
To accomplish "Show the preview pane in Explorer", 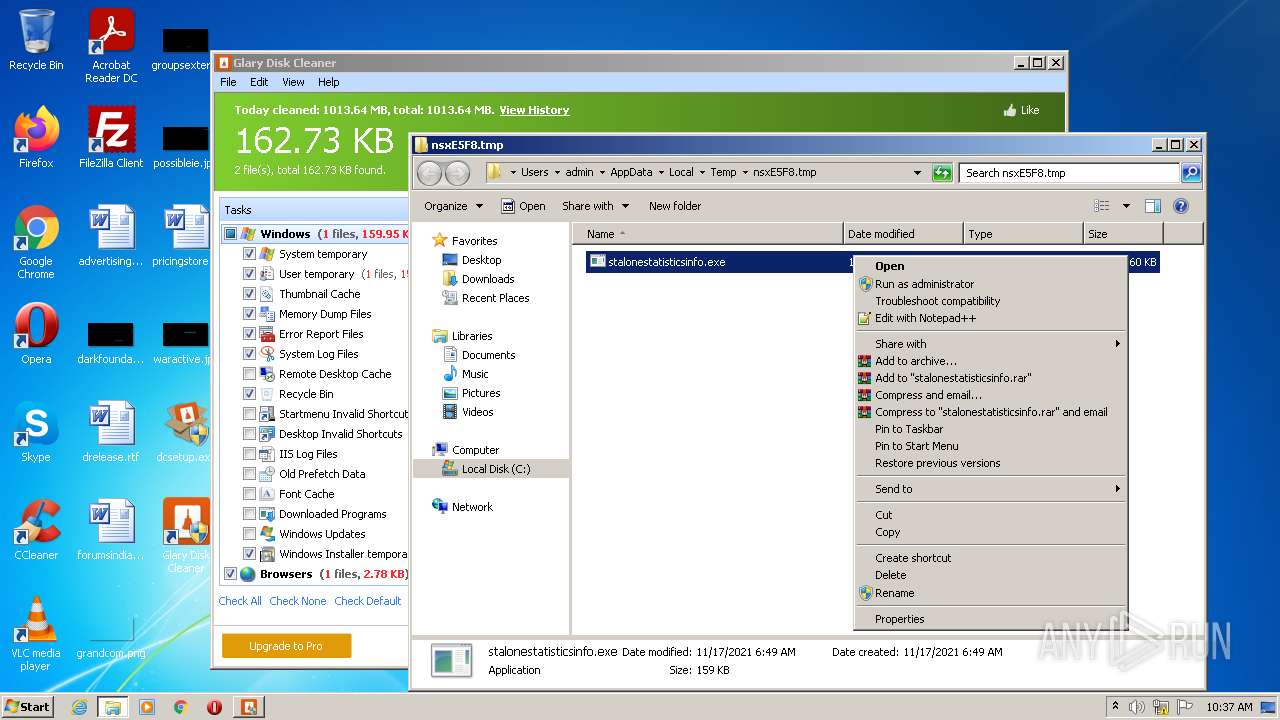I will (1152, 206).
